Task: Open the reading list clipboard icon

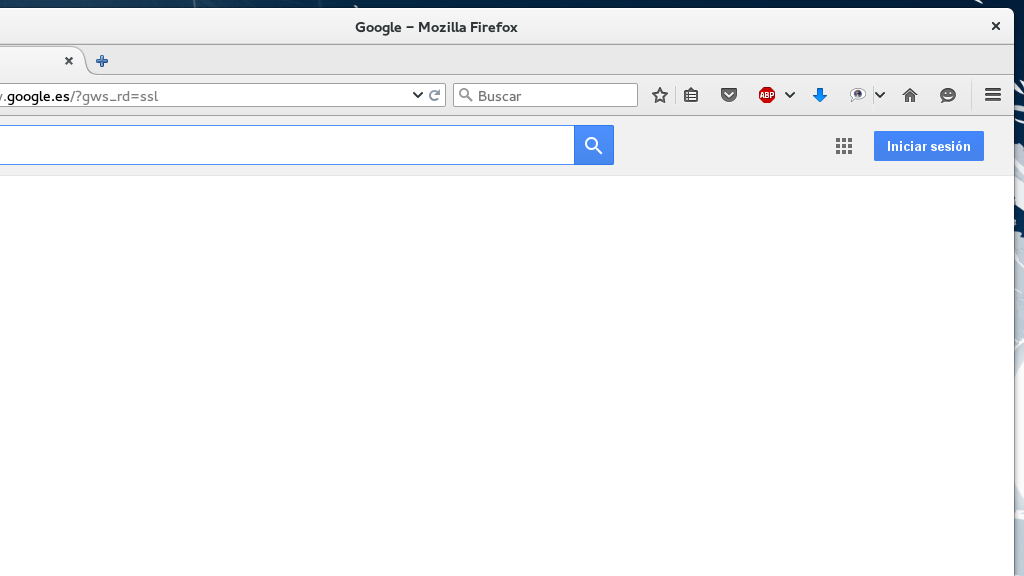Action: point(691,94)
